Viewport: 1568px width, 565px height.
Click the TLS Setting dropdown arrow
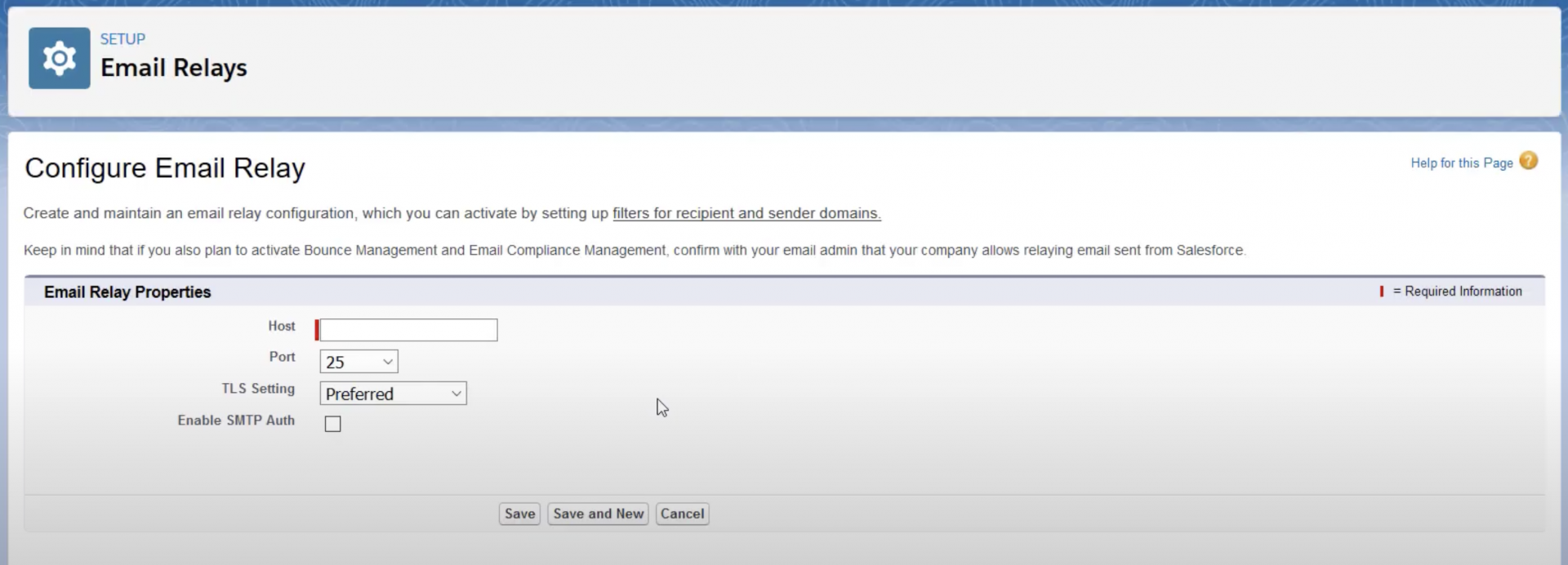point(455,393)
